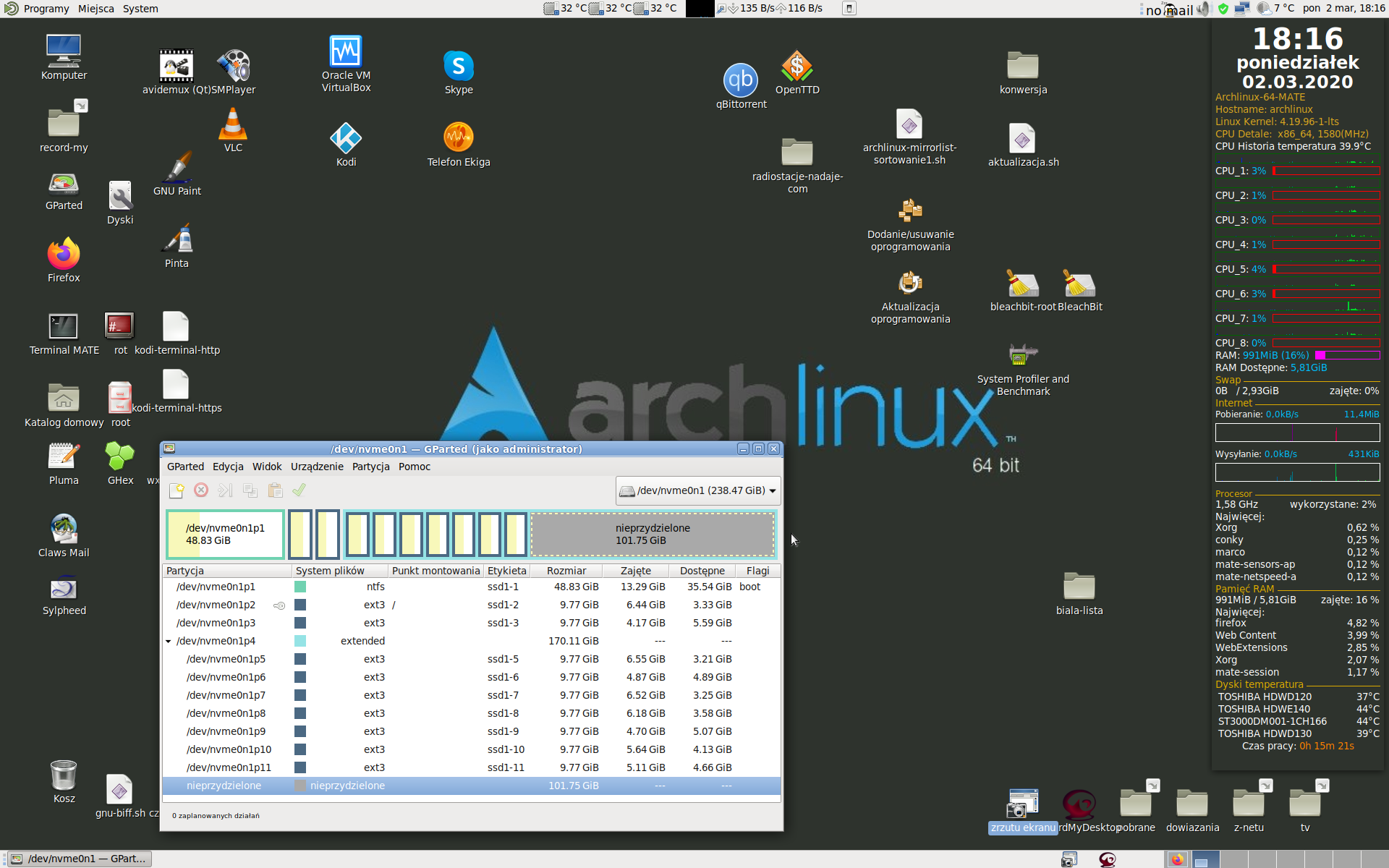Viewport: 1389px width, 868px height.
Task: Click the New partition toolbar icon
Action: (177, 491)
